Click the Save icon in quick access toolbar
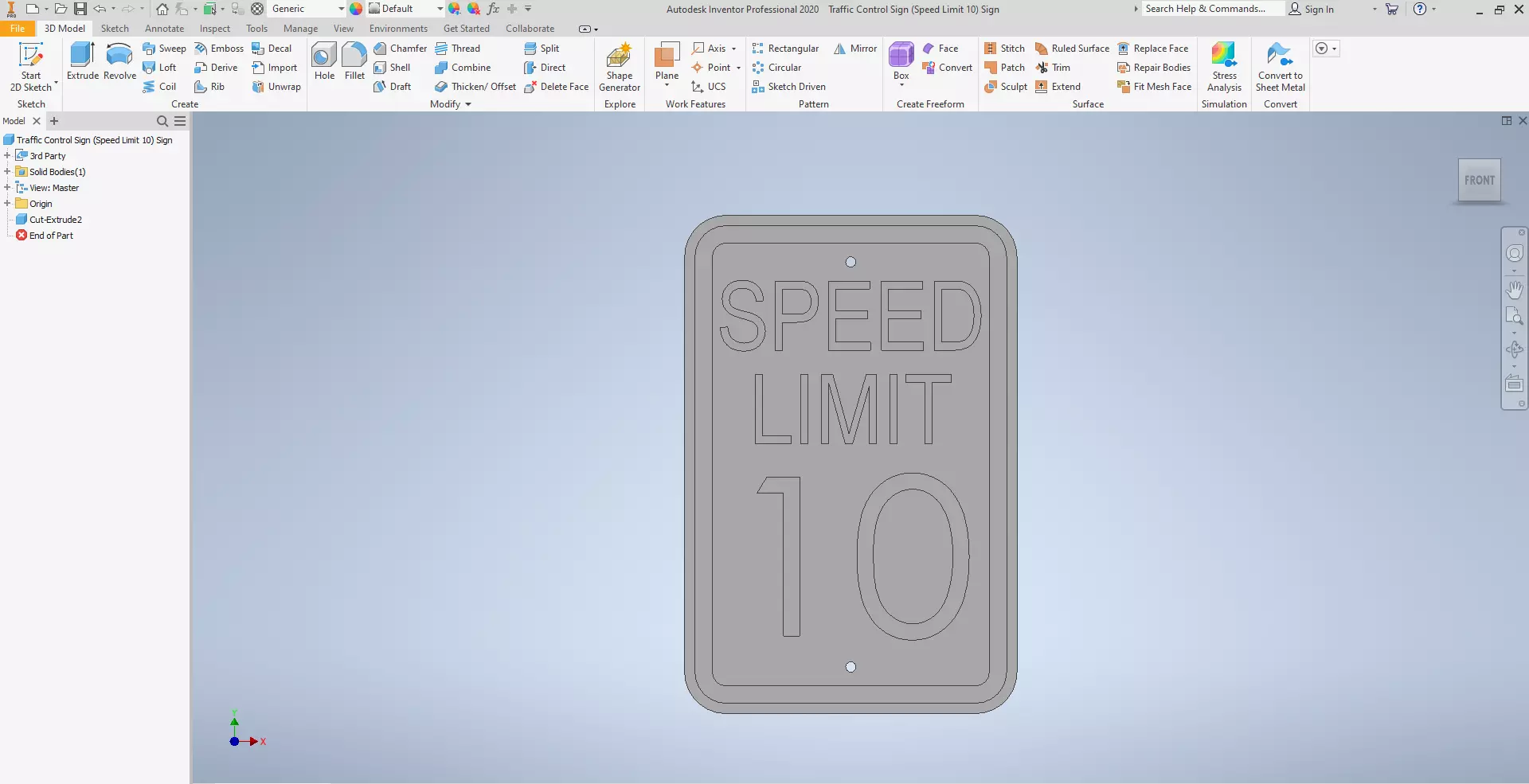The image size is (1529, 784). [80, 9]
